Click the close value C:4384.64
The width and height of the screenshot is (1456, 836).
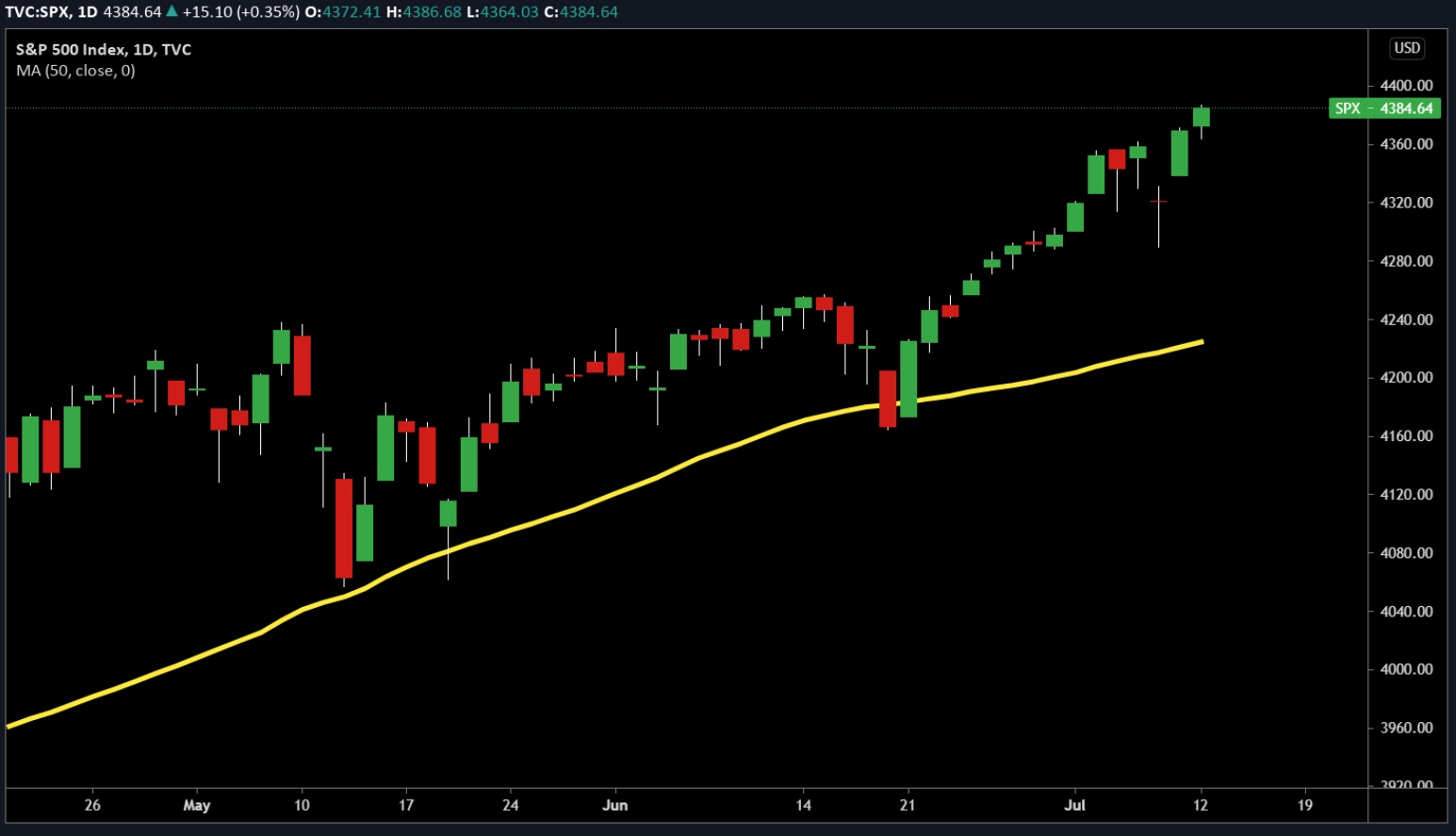pos(581,12)
